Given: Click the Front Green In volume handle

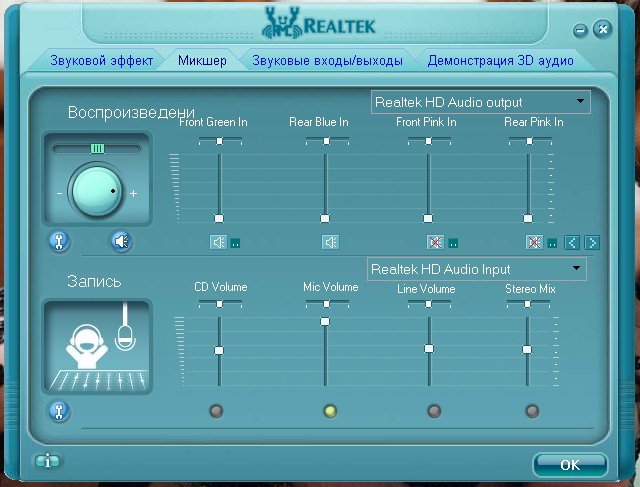Looking at the screenshot, I should pyautogui.click(x=219, y=218).
